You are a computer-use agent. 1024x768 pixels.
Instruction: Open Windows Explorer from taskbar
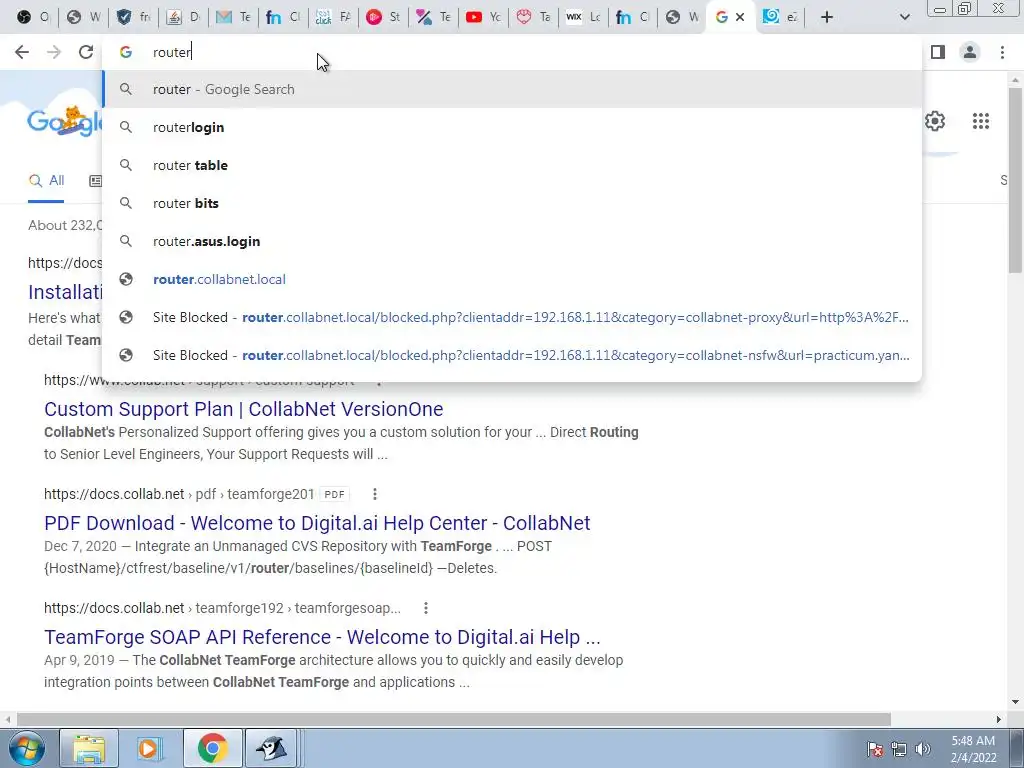click(89, 748)
